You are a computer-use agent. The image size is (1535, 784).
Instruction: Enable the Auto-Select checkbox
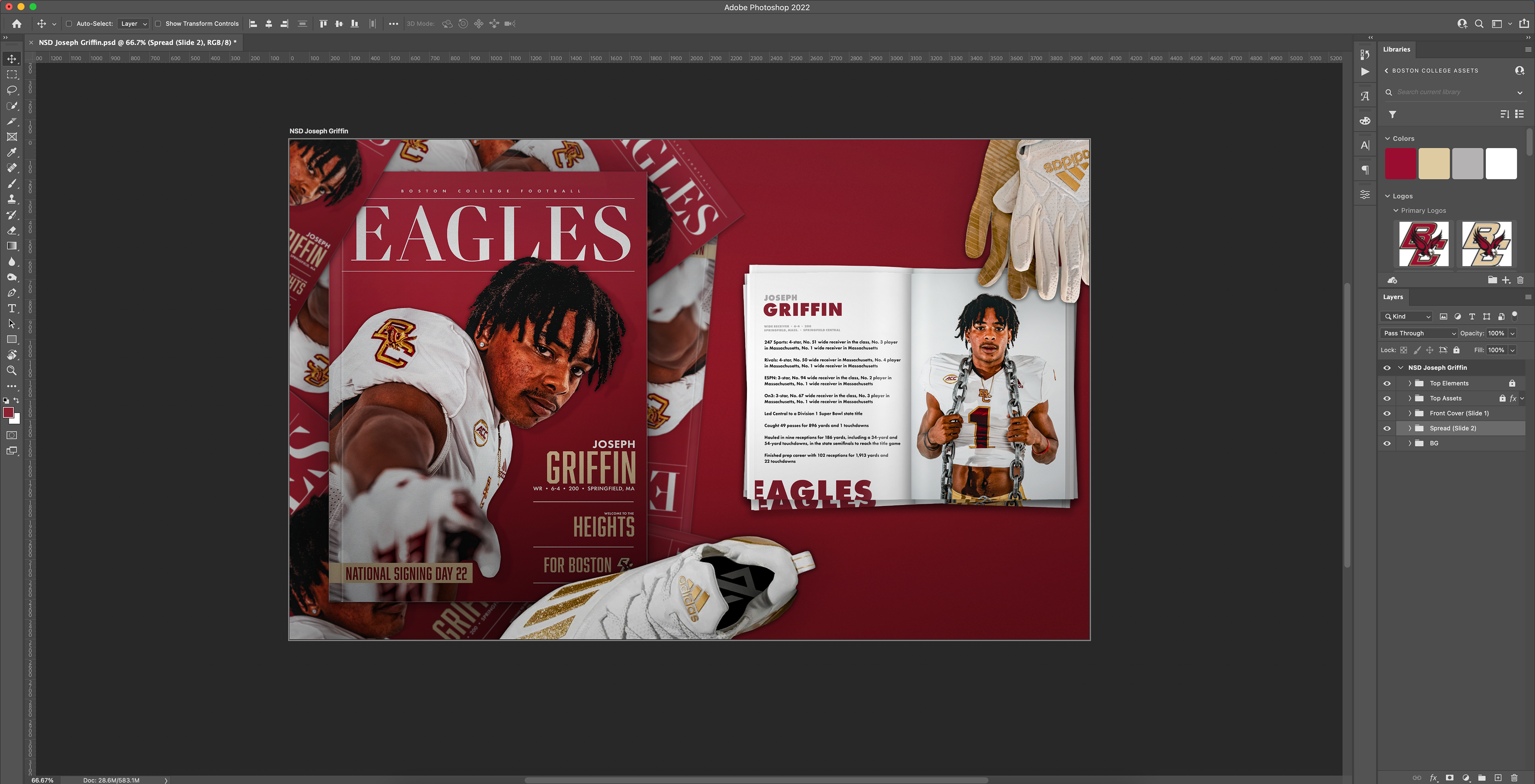(68, 24)
